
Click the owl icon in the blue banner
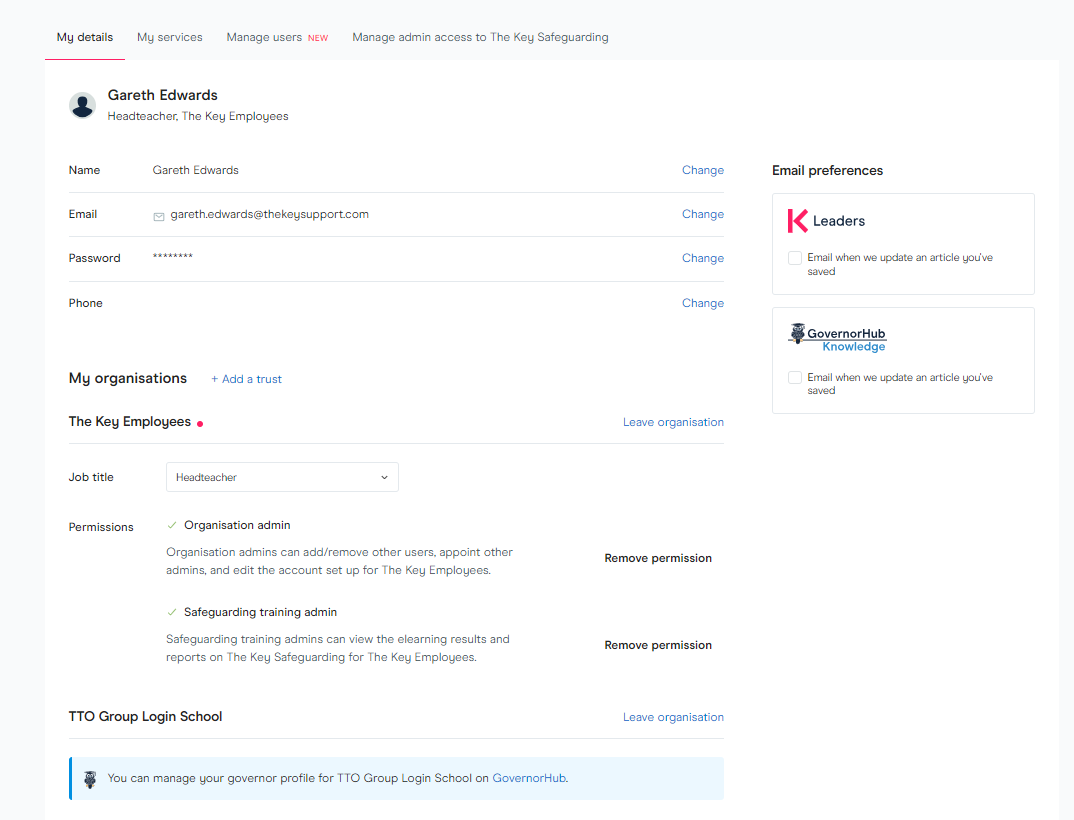(90, 778)
